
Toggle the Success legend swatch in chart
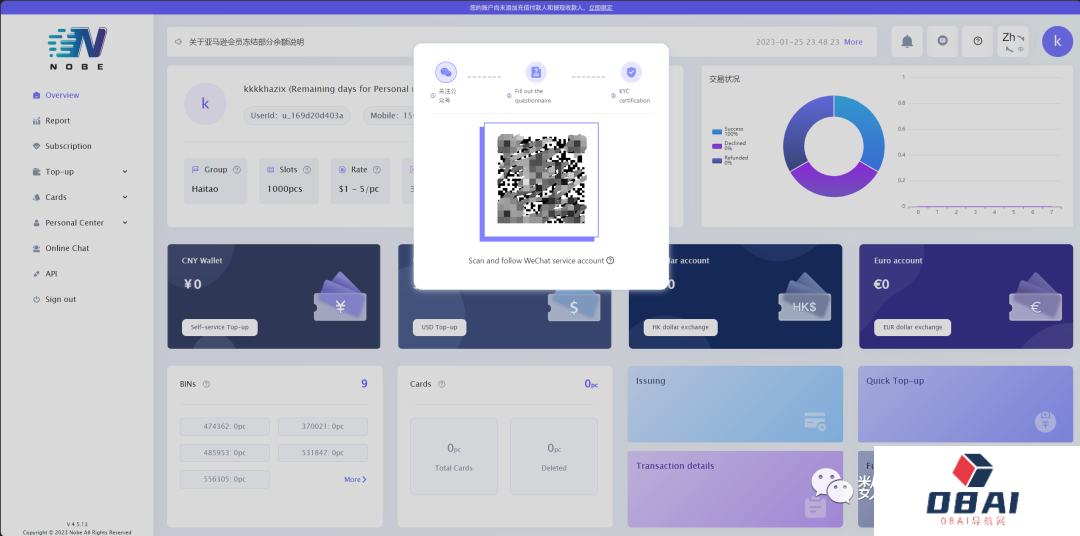pyautogui.click(x=717, y=131)
